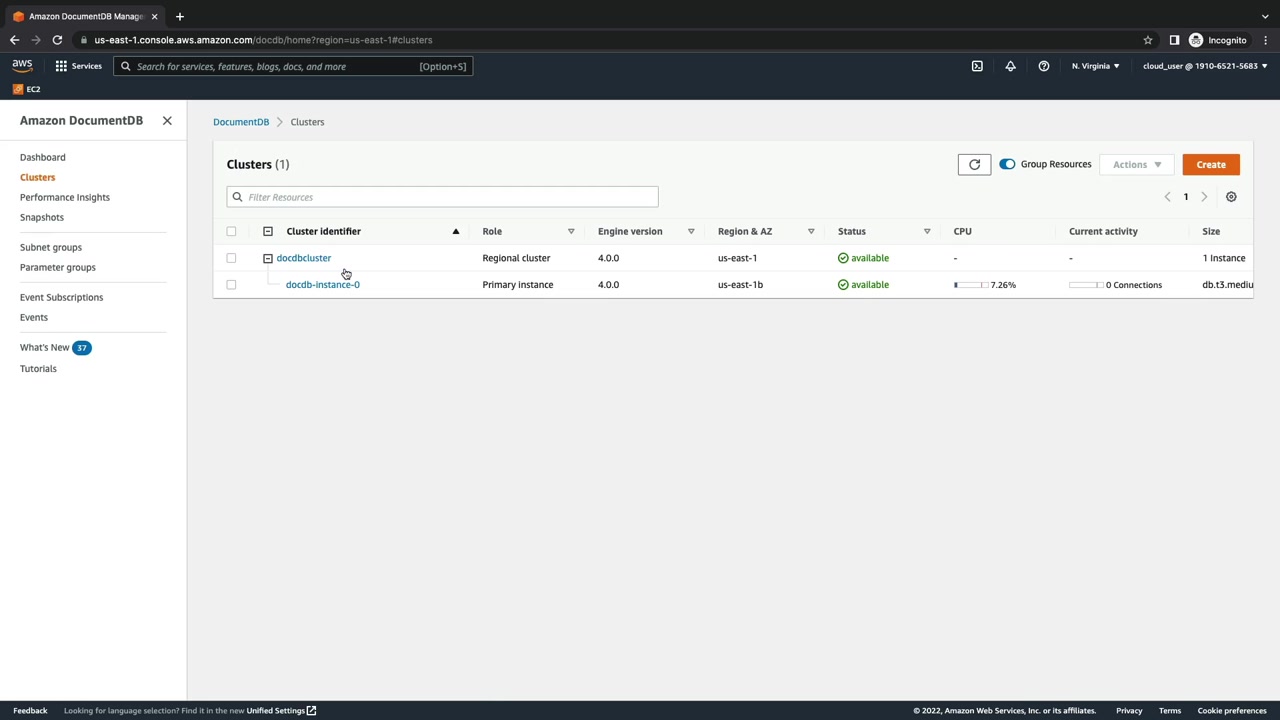Select Clusters in the sidebar
Screen dimensions: 1280x720
[x=37, y=177]
